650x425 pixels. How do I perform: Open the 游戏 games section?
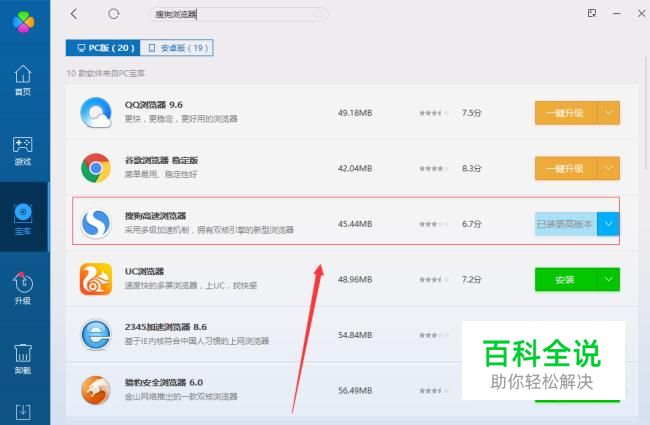click(23, 151)
